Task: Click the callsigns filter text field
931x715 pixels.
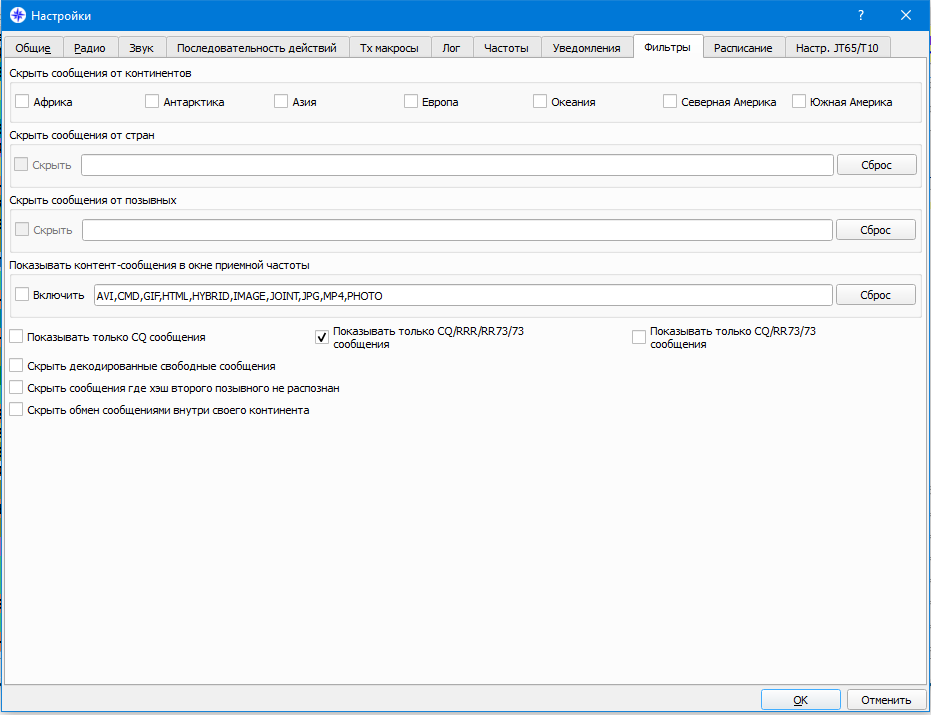Action: coord(457,230)
